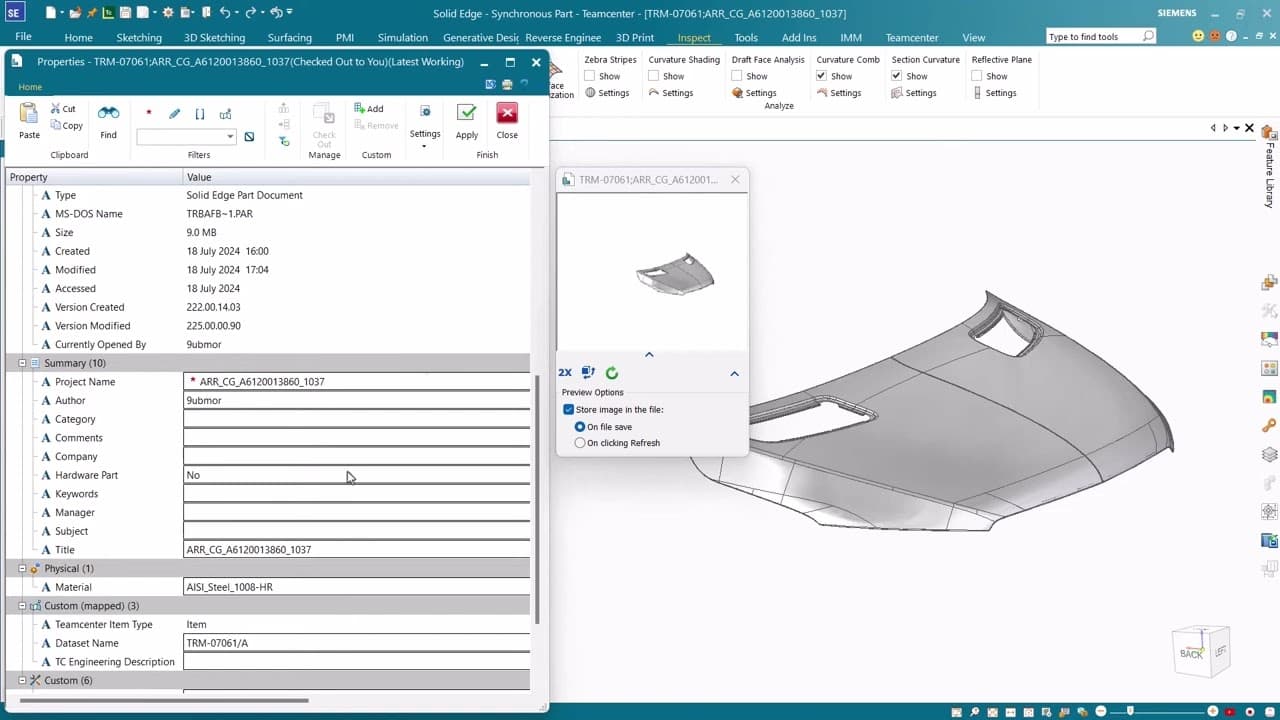The width and height of the screenshot is (1280, 720).
Task: Click the key icon in right docking bar
Action: tap(1269, 425)
